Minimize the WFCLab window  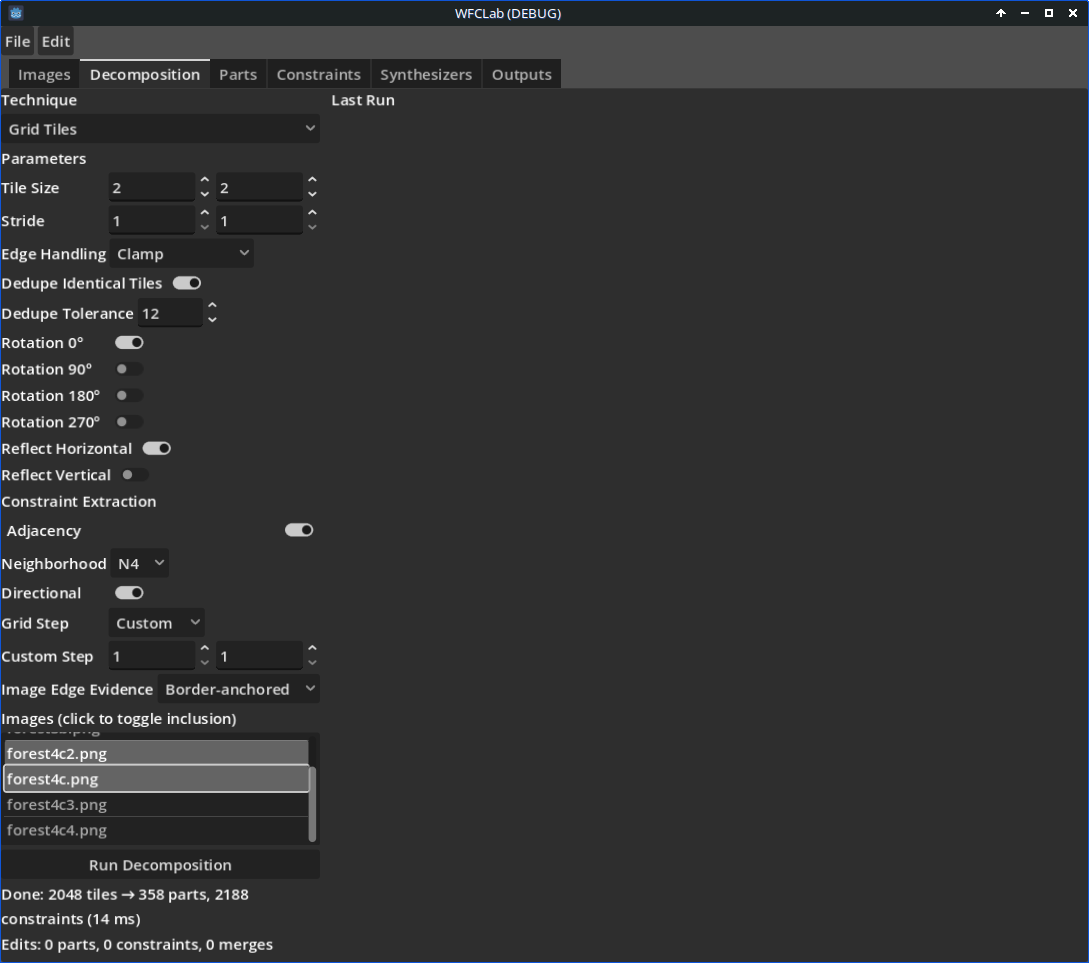[1024, 13]
